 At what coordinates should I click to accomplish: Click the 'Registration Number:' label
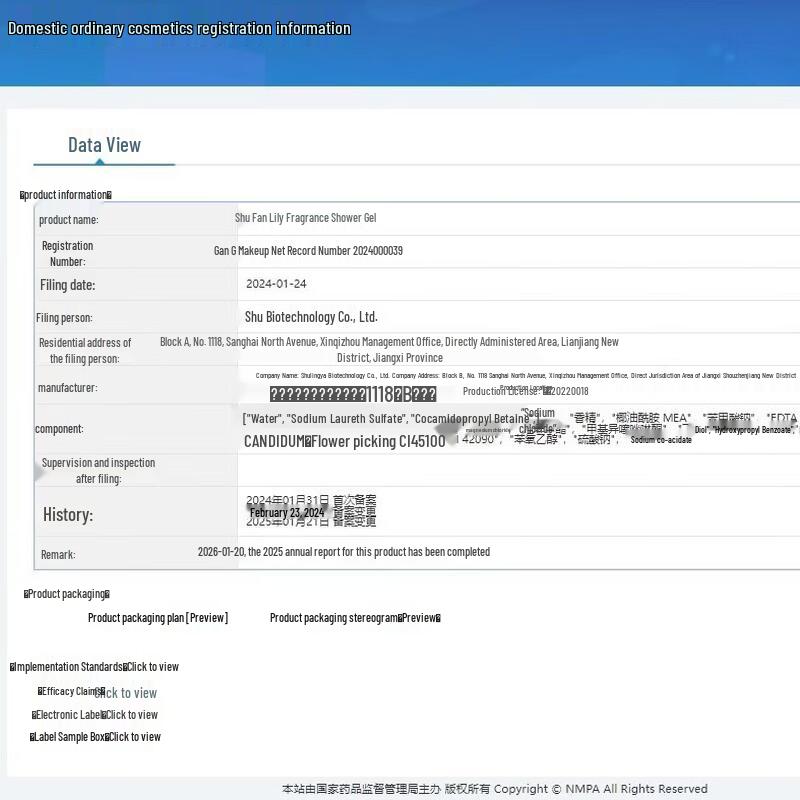click(68, 254)
